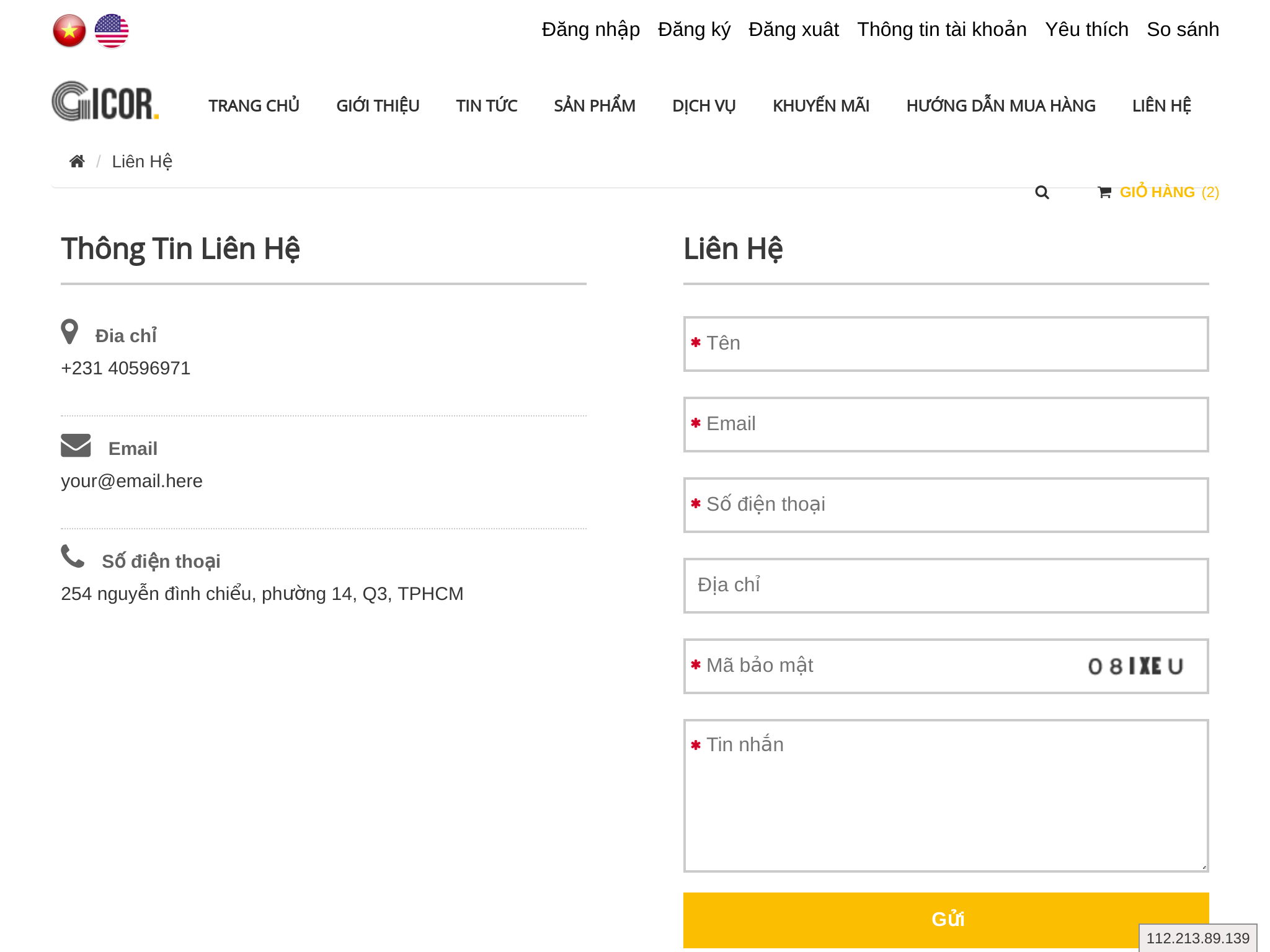1270x952 pixels.
Task: Click the envelope email icon
Action: (76, 445)
